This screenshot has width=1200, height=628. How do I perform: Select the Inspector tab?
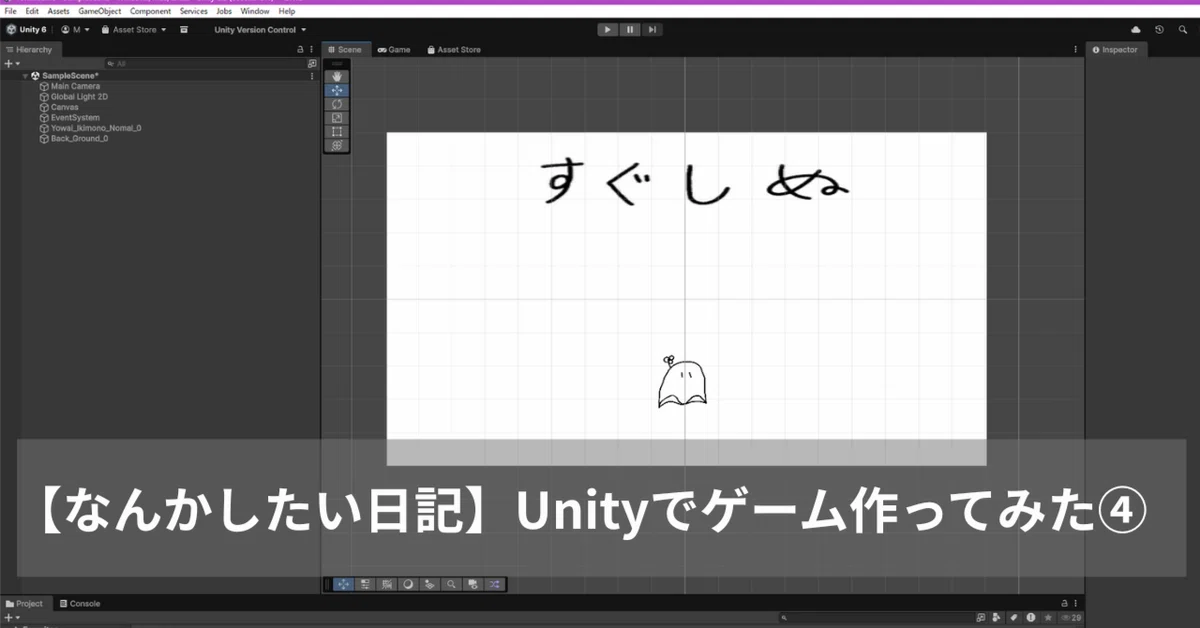1115,49
